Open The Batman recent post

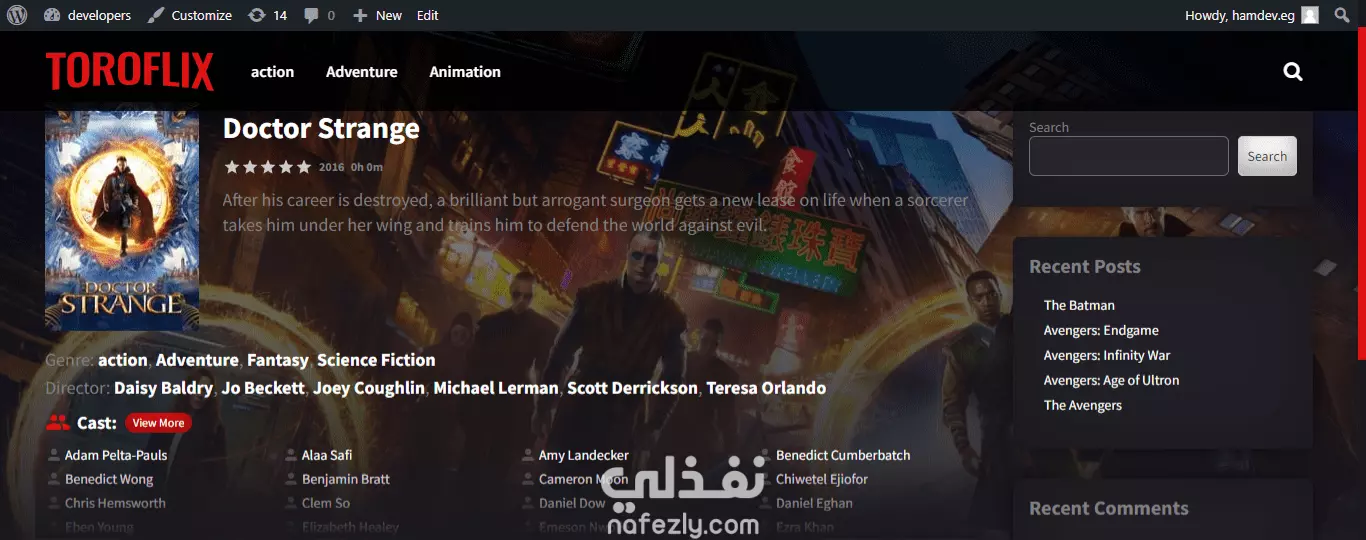click(x=1079, y=305)
